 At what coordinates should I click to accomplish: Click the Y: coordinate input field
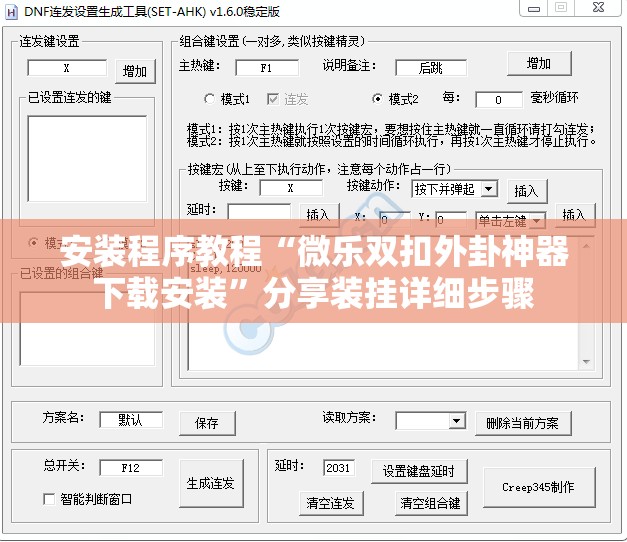pyautogui.click(x=451, y=219)
